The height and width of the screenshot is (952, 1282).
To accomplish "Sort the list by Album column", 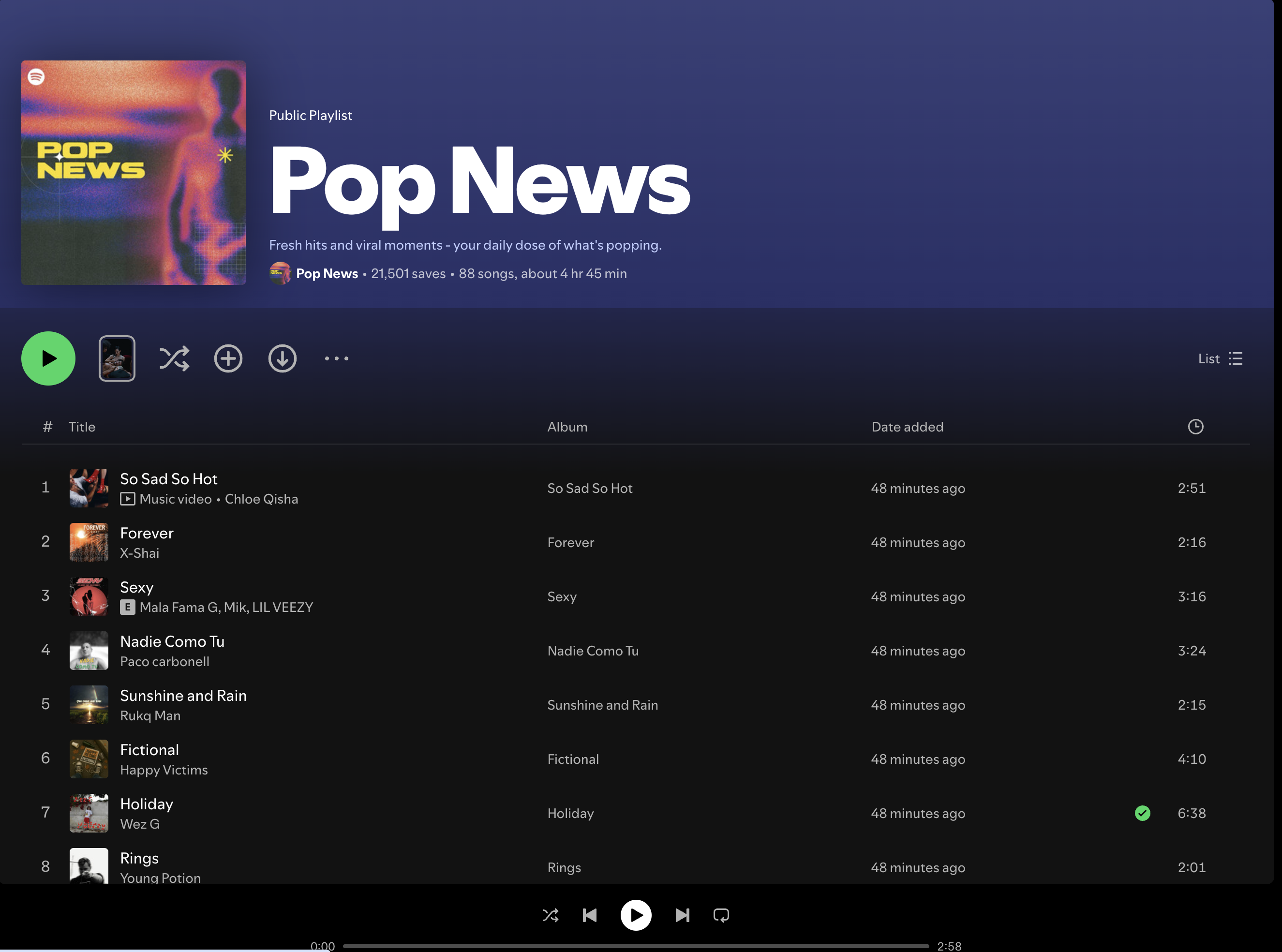I will click(567, 427).
